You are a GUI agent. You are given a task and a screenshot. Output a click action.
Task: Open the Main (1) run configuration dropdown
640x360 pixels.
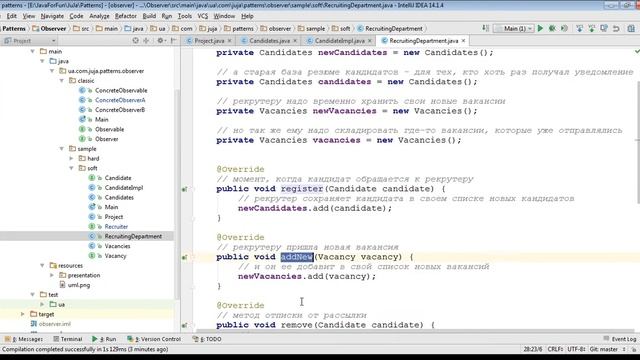[514, 29]
